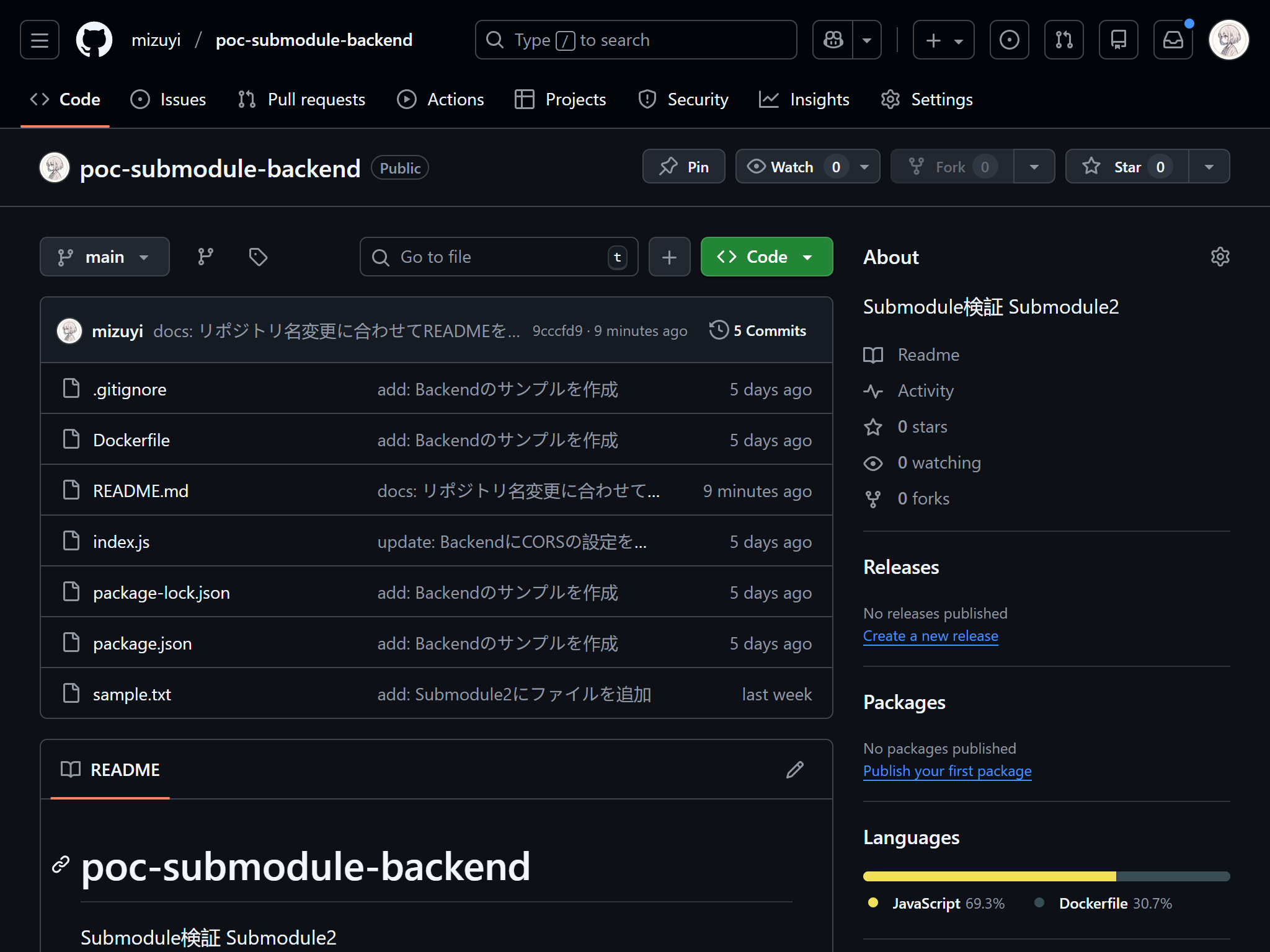View tags using the tag icon
This screenshot has width=1270, height=952.
[258, 256]
